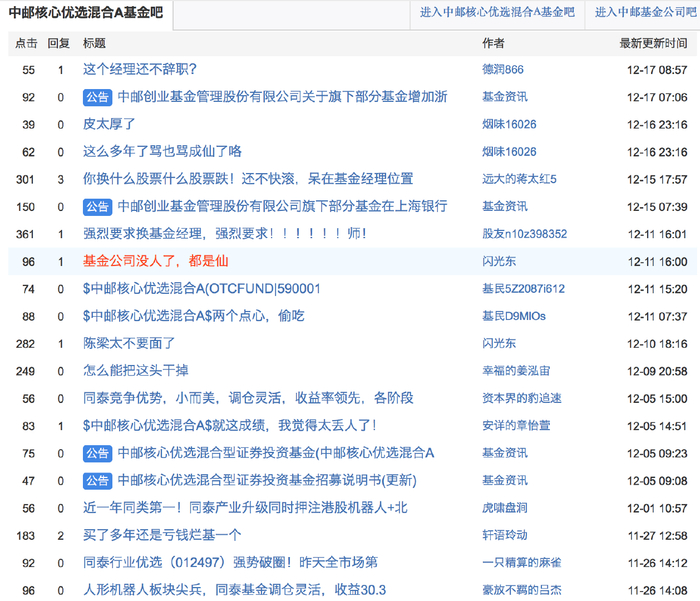Image resolution: width=700 pixels, height=601 pixels.
Task: Open post 陈梁太不要面了
Action: (129, 343)
